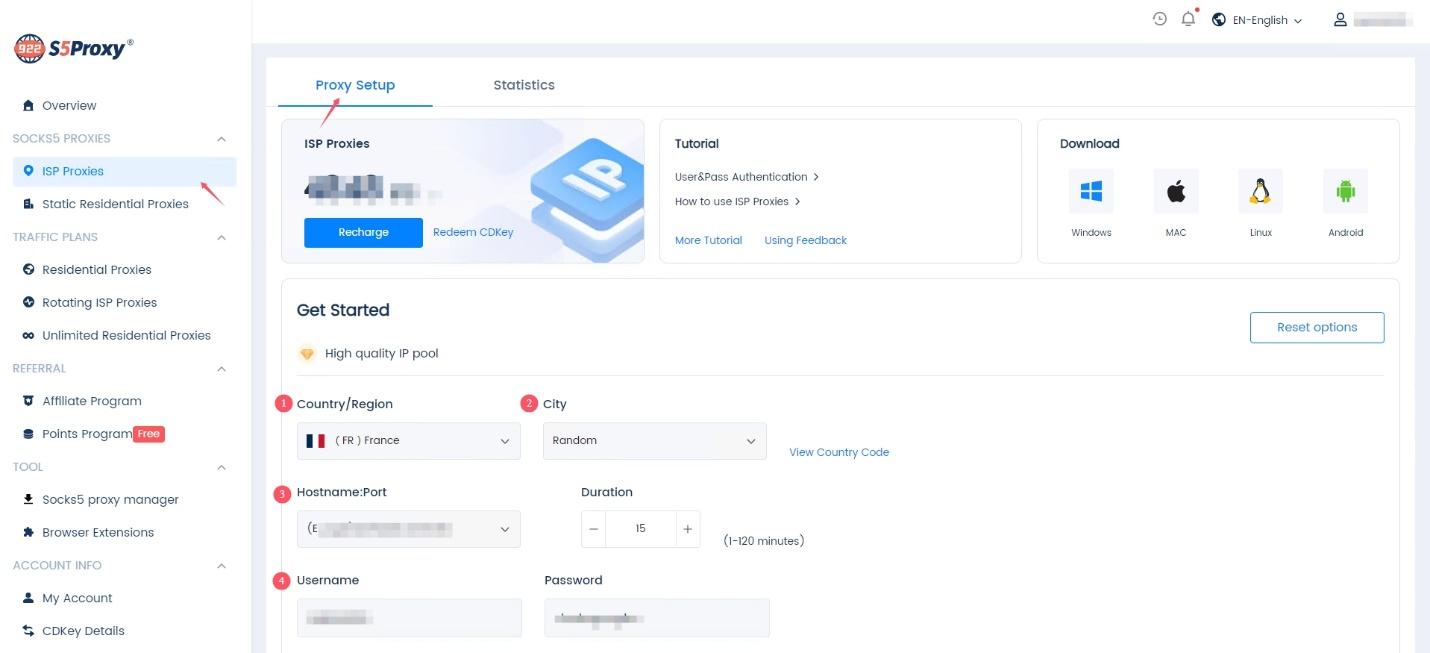This screenshot has width=1430, height=653.
Task: Open the City dropdown set to Random
Action: (655, 441)
